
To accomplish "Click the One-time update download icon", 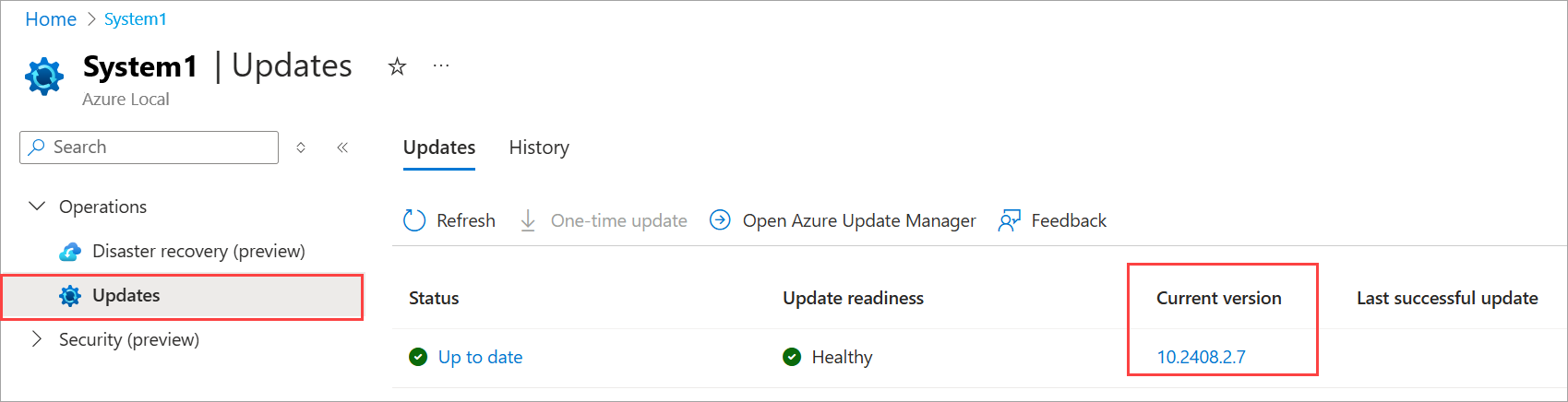I will point(528,220).
